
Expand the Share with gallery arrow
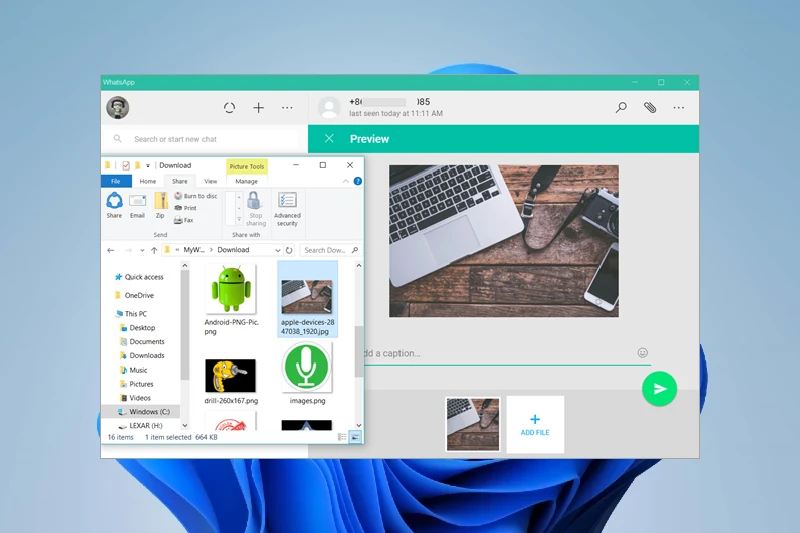pyautogui.click(x=239, y=220)
